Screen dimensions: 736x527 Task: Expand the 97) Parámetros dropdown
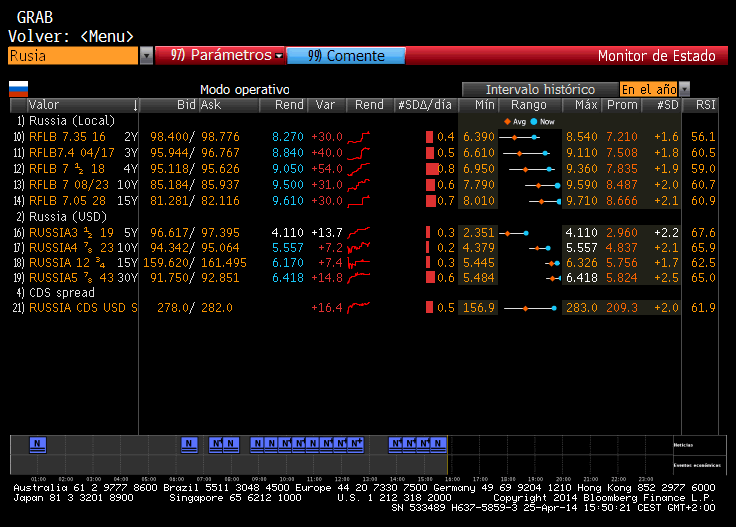[279, 56]
